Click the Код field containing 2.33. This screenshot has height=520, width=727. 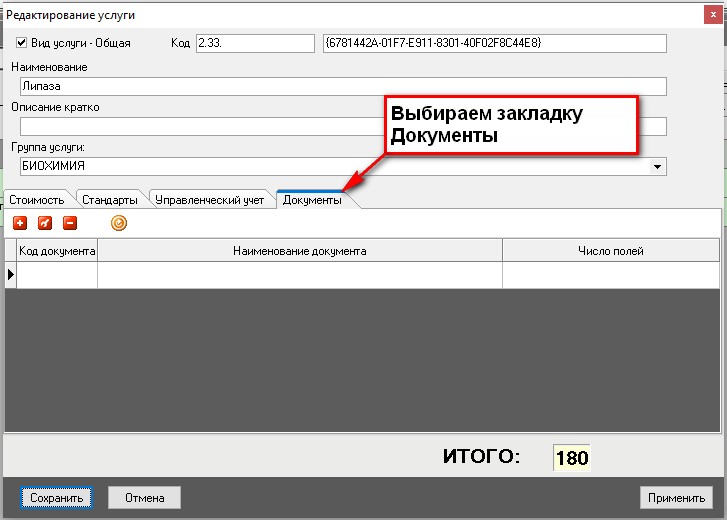pos(255,43)
